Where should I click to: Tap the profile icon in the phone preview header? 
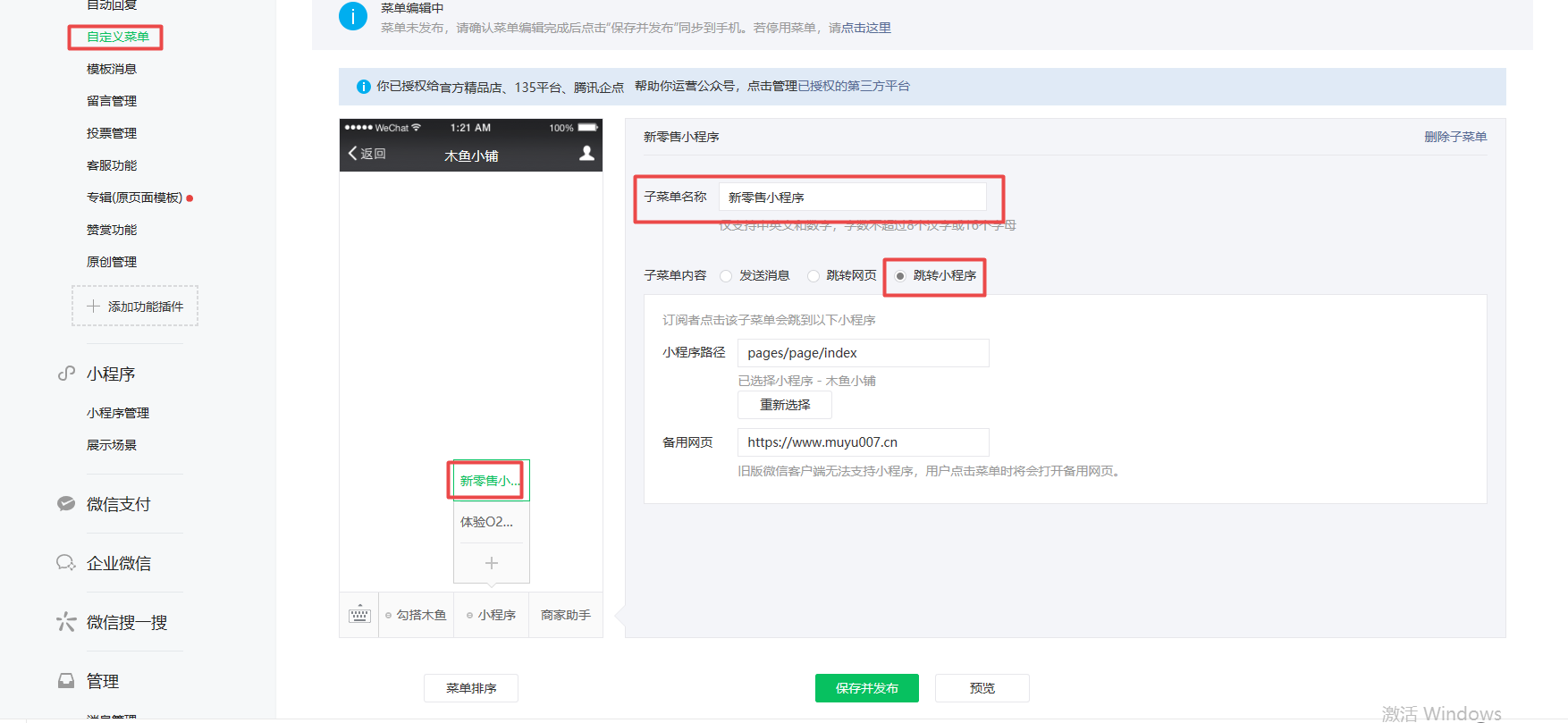coord(586,154)
